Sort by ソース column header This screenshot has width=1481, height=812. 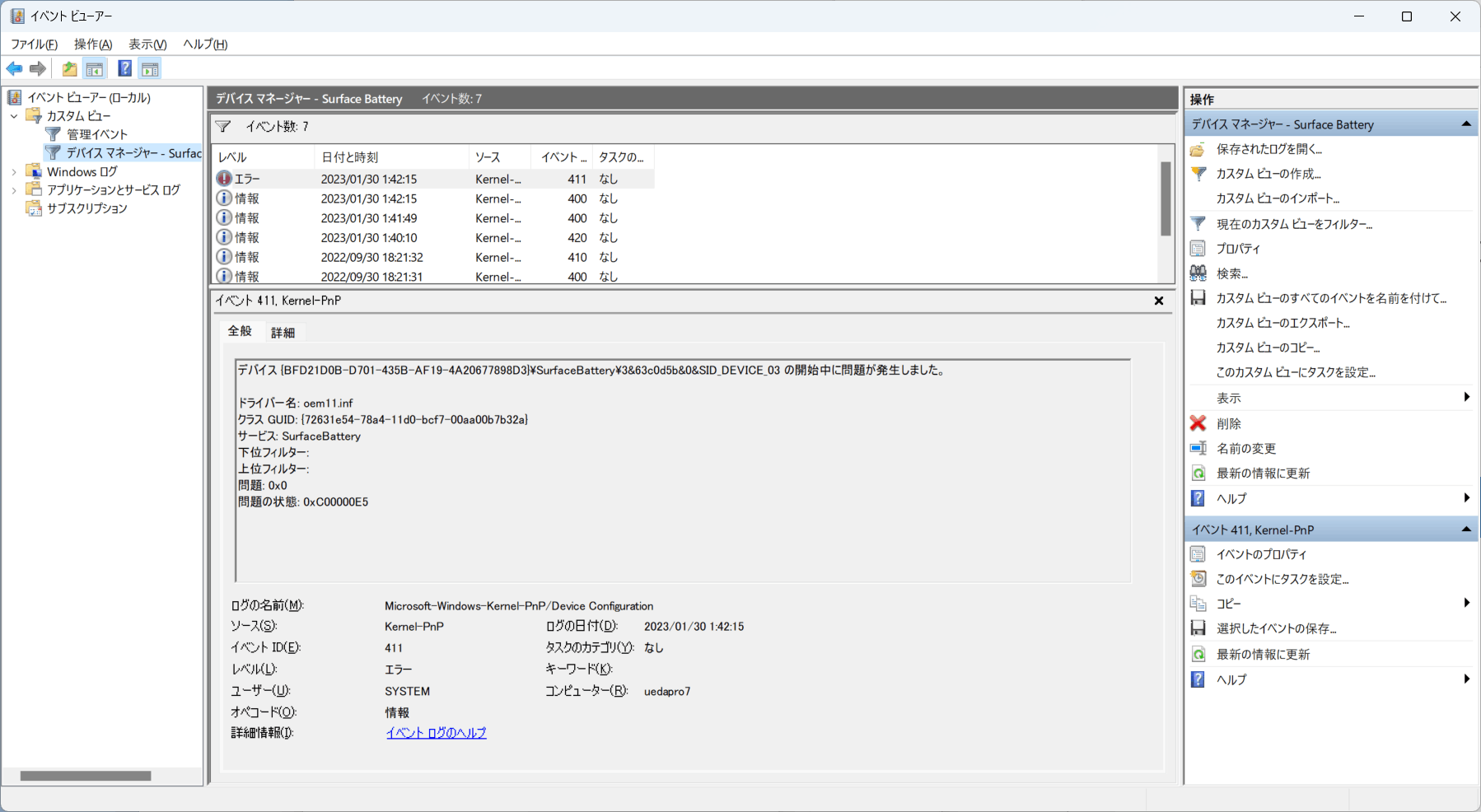500,157
